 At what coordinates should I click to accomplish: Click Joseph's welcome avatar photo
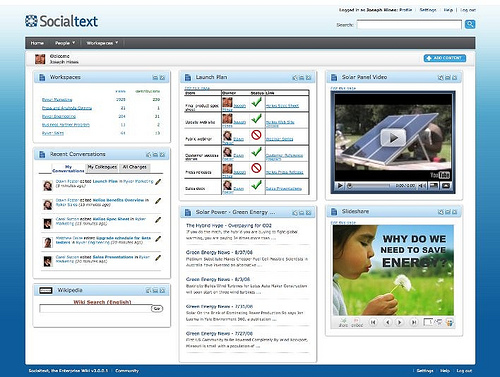click(40, 59)
